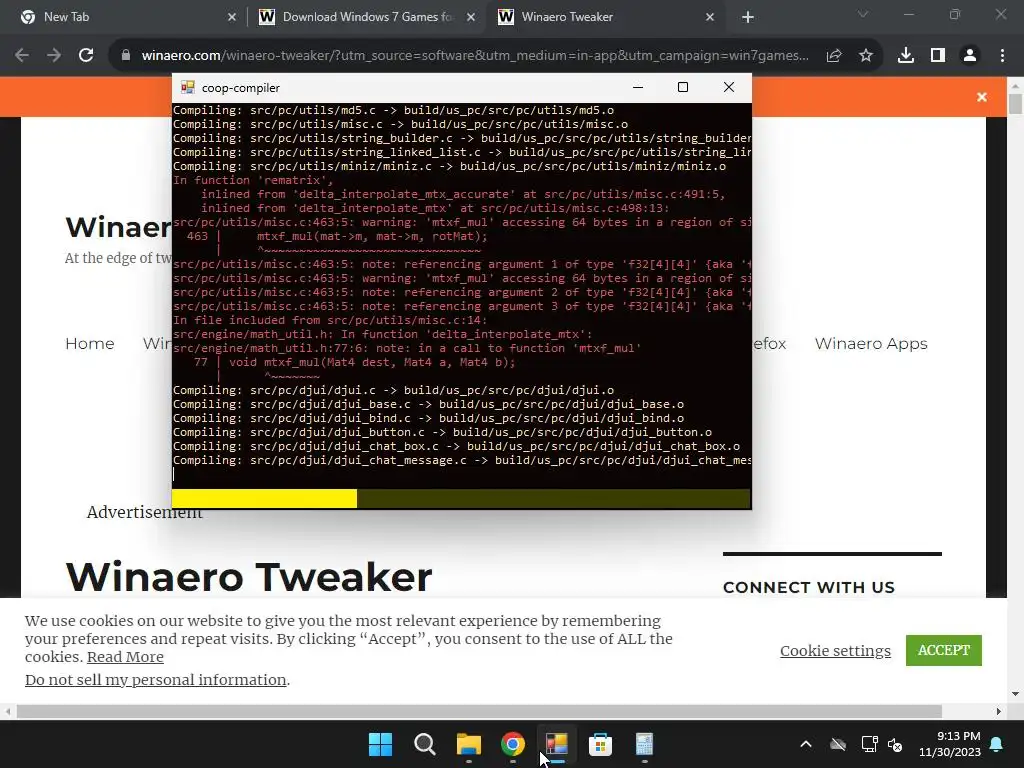Open Chrome profile menu

tap(970, 56)
